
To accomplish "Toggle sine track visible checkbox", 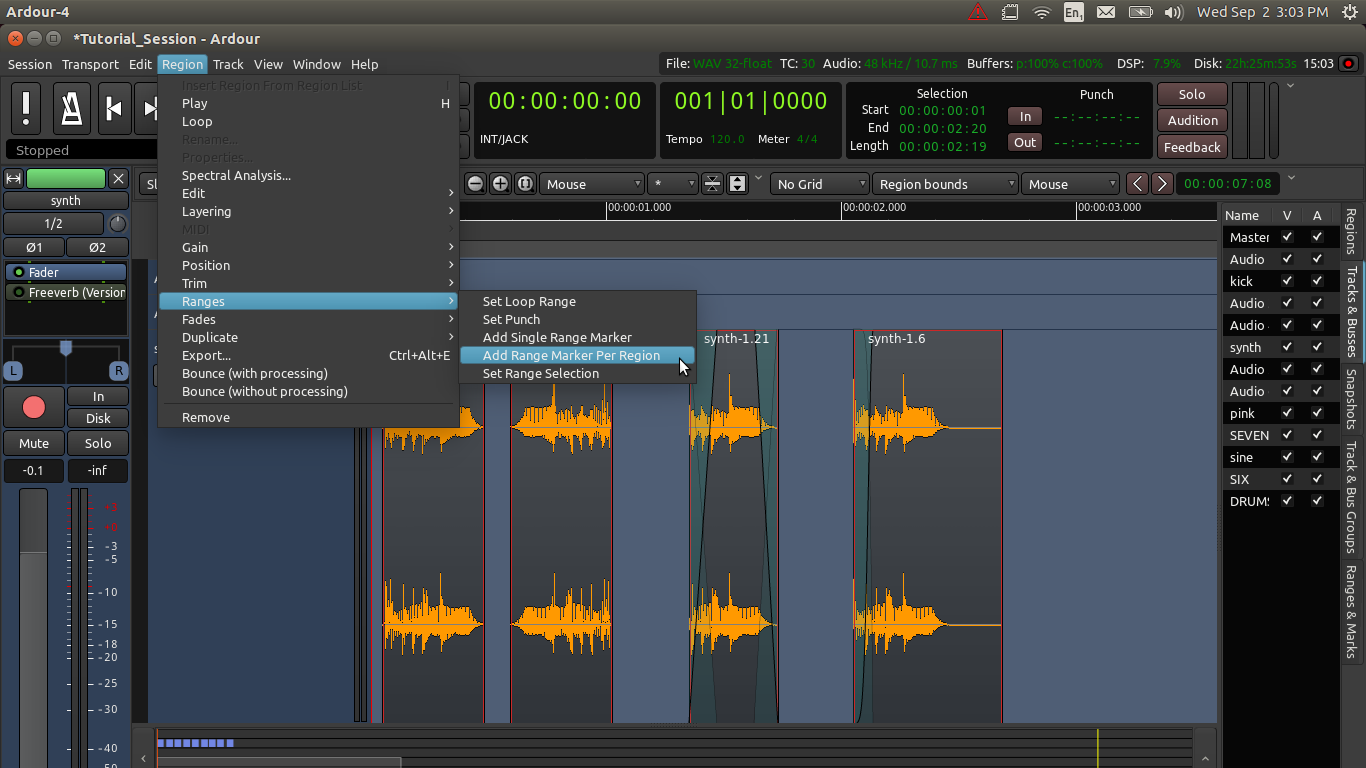I will (1287, 457).
